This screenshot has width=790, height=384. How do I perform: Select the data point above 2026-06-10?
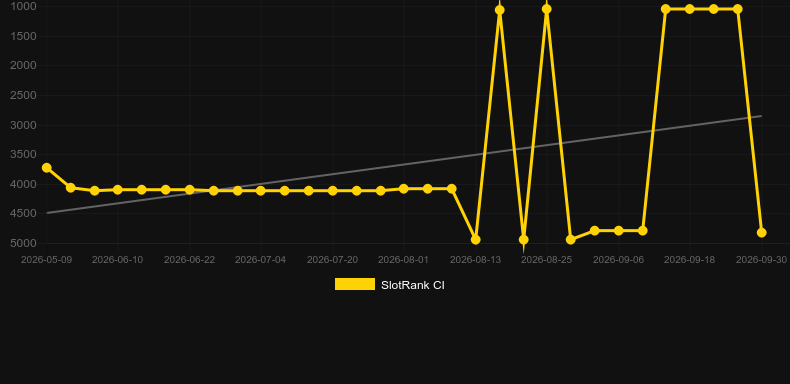click(118, 190)
